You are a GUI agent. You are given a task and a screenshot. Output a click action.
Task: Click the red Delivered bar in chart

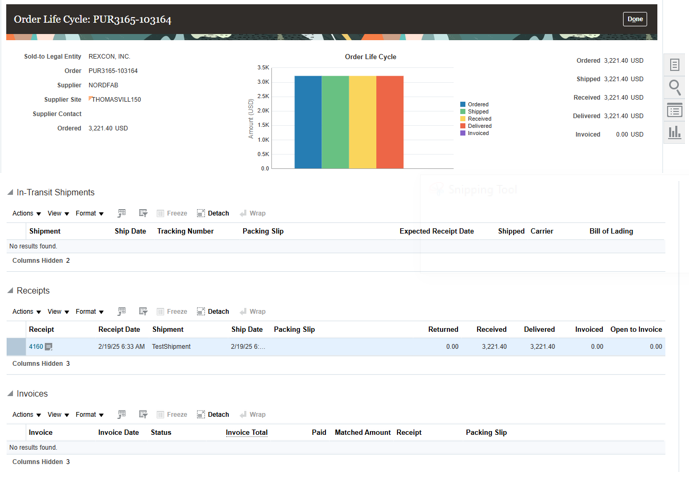[x=390, y=122]
